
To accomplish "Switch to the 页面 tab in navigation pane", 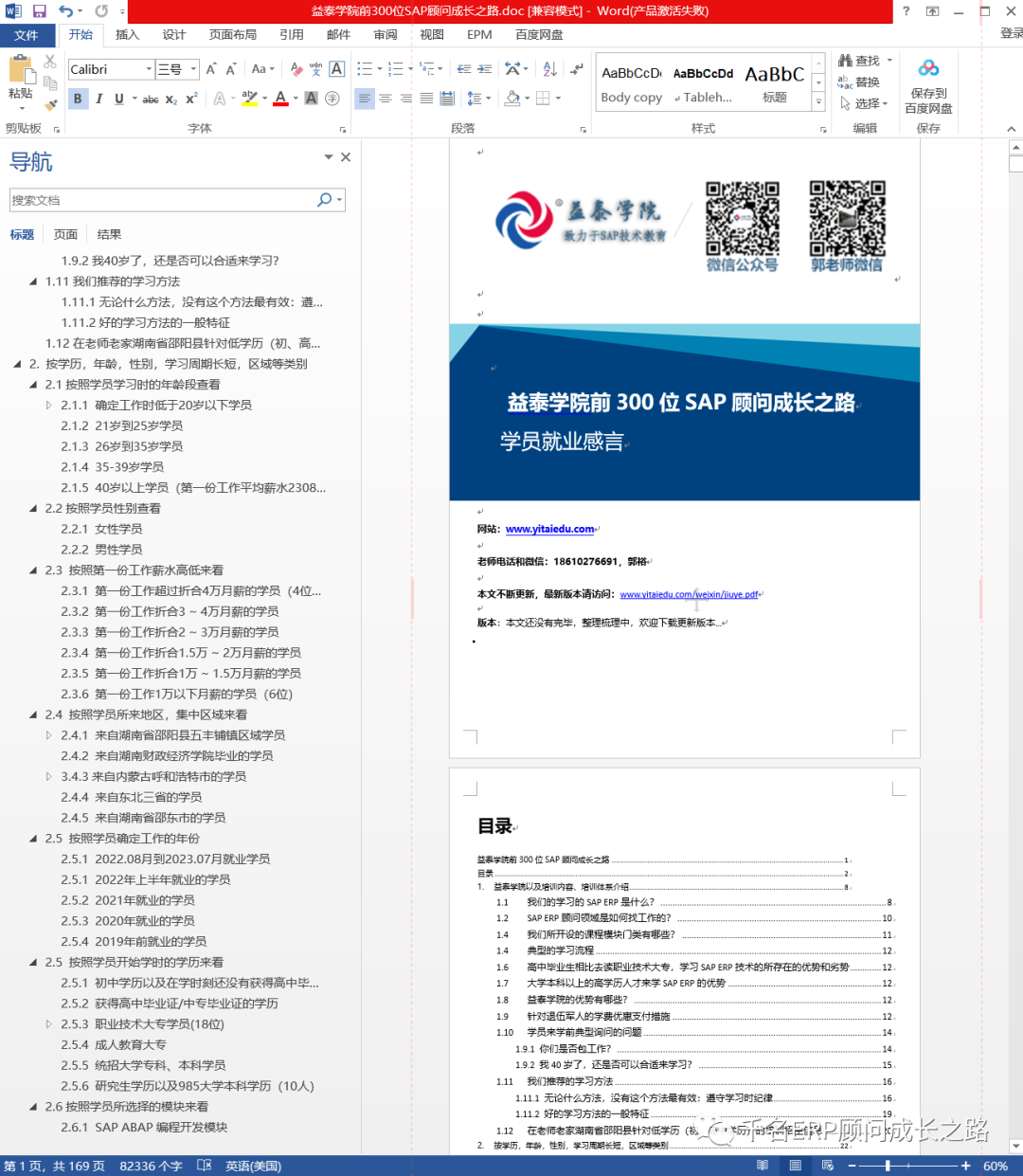I will [x=65, y=234].
